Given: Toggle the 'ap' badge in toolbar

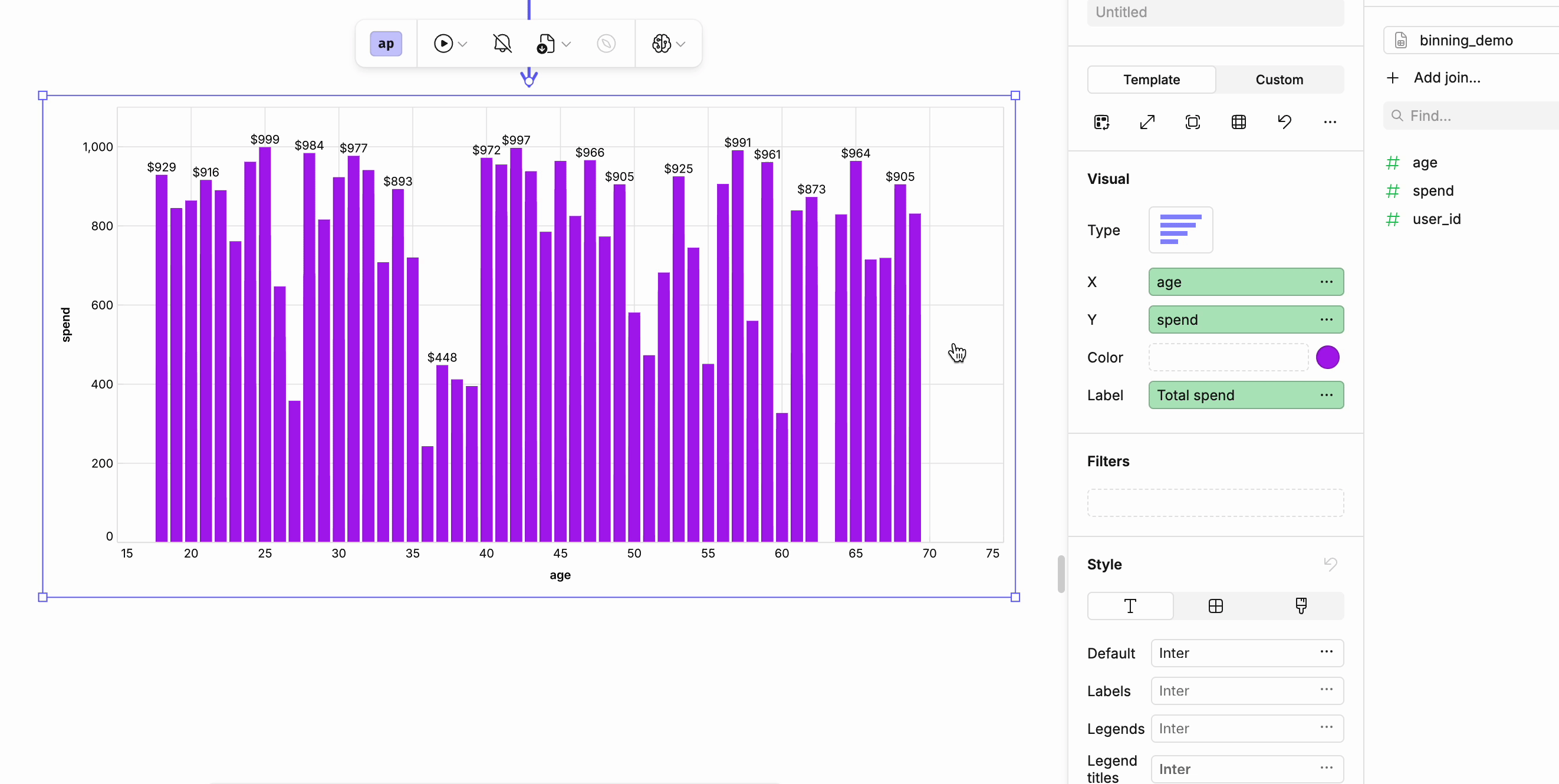Looking at the screenshot, I should pyautogui.click(x=386, y=44).
